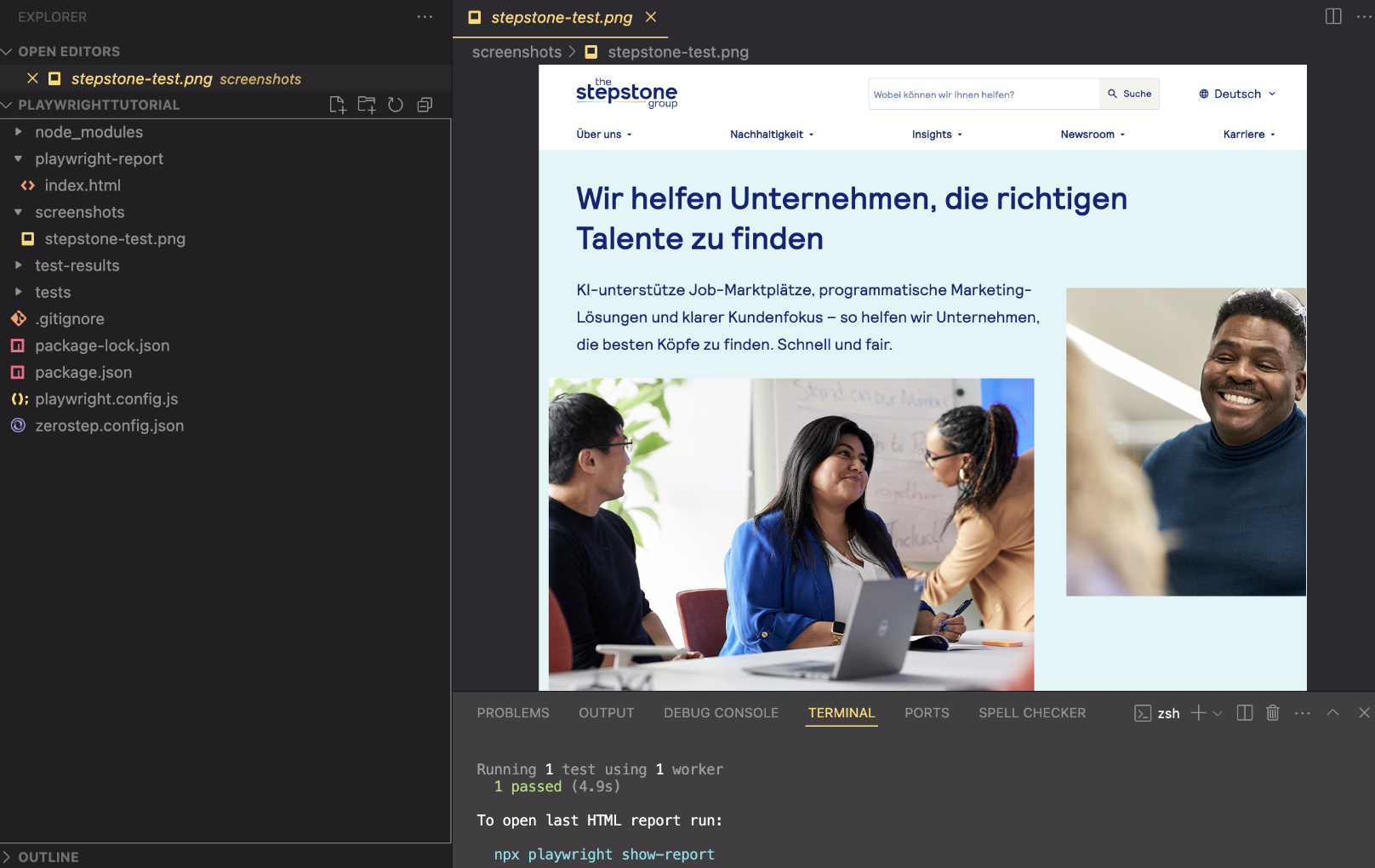Expand the test-results folder
1375x868 pixels.
(225, 266)
